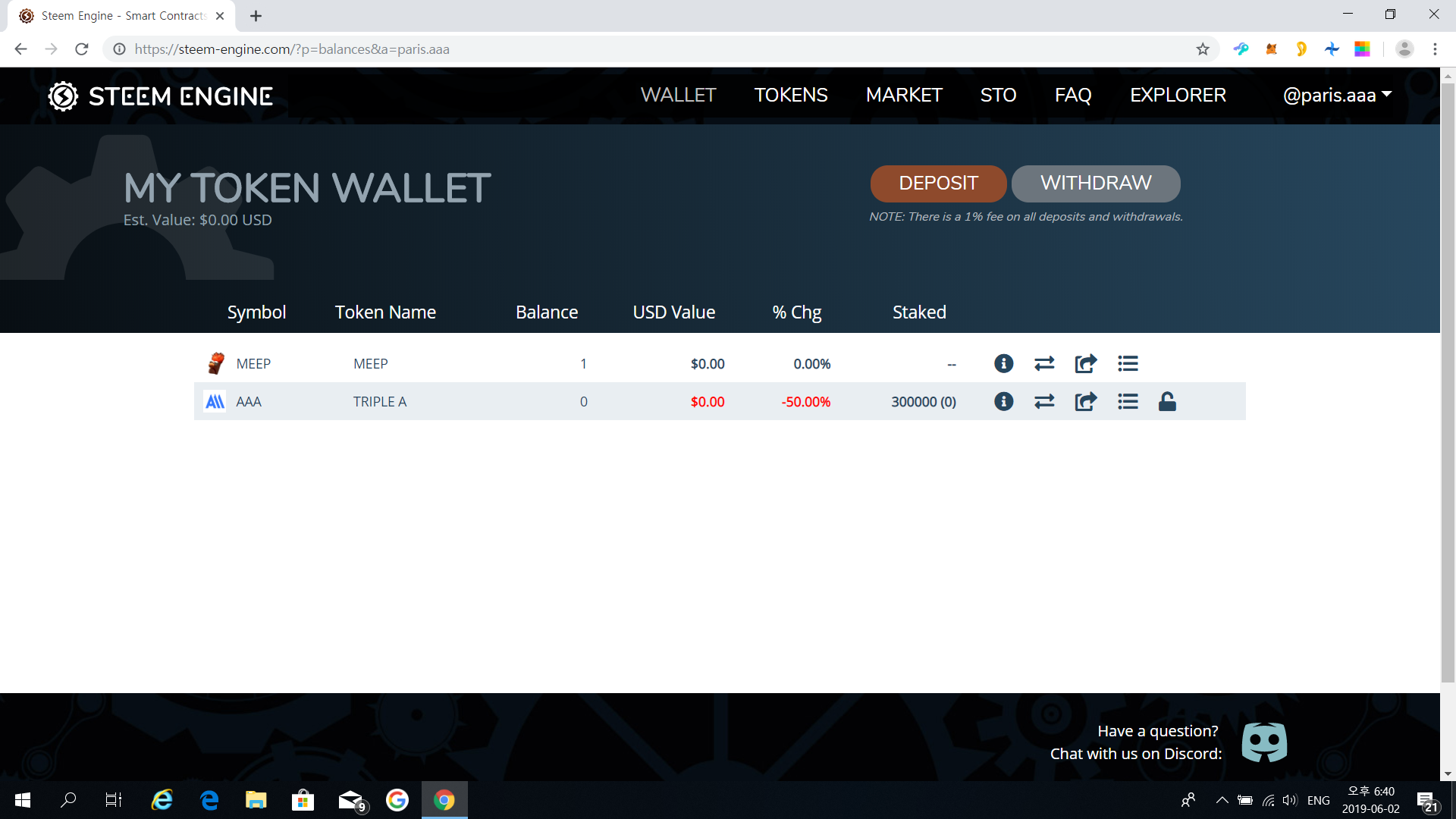Click the trade arrows icon for AAA
This screenshot has height=819, width=1456.
click(x=1044, y=401)
